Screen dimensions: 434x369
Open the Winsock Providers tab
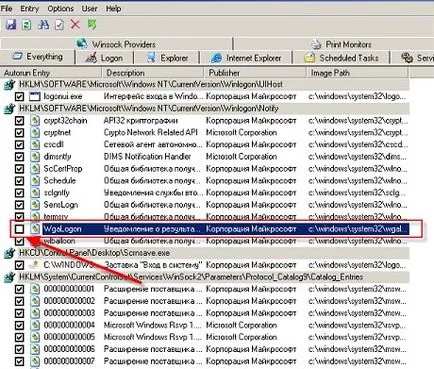pos(116,44)
